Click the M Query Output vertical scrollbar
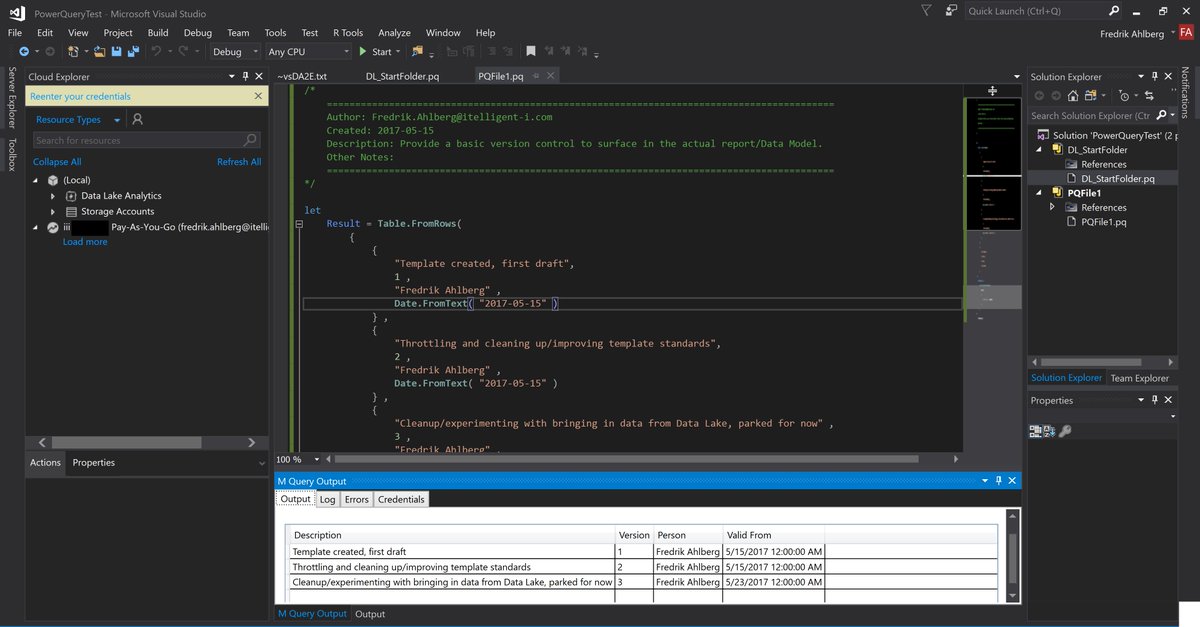This screenshot has width=1200, height=627. point(1013,556)
